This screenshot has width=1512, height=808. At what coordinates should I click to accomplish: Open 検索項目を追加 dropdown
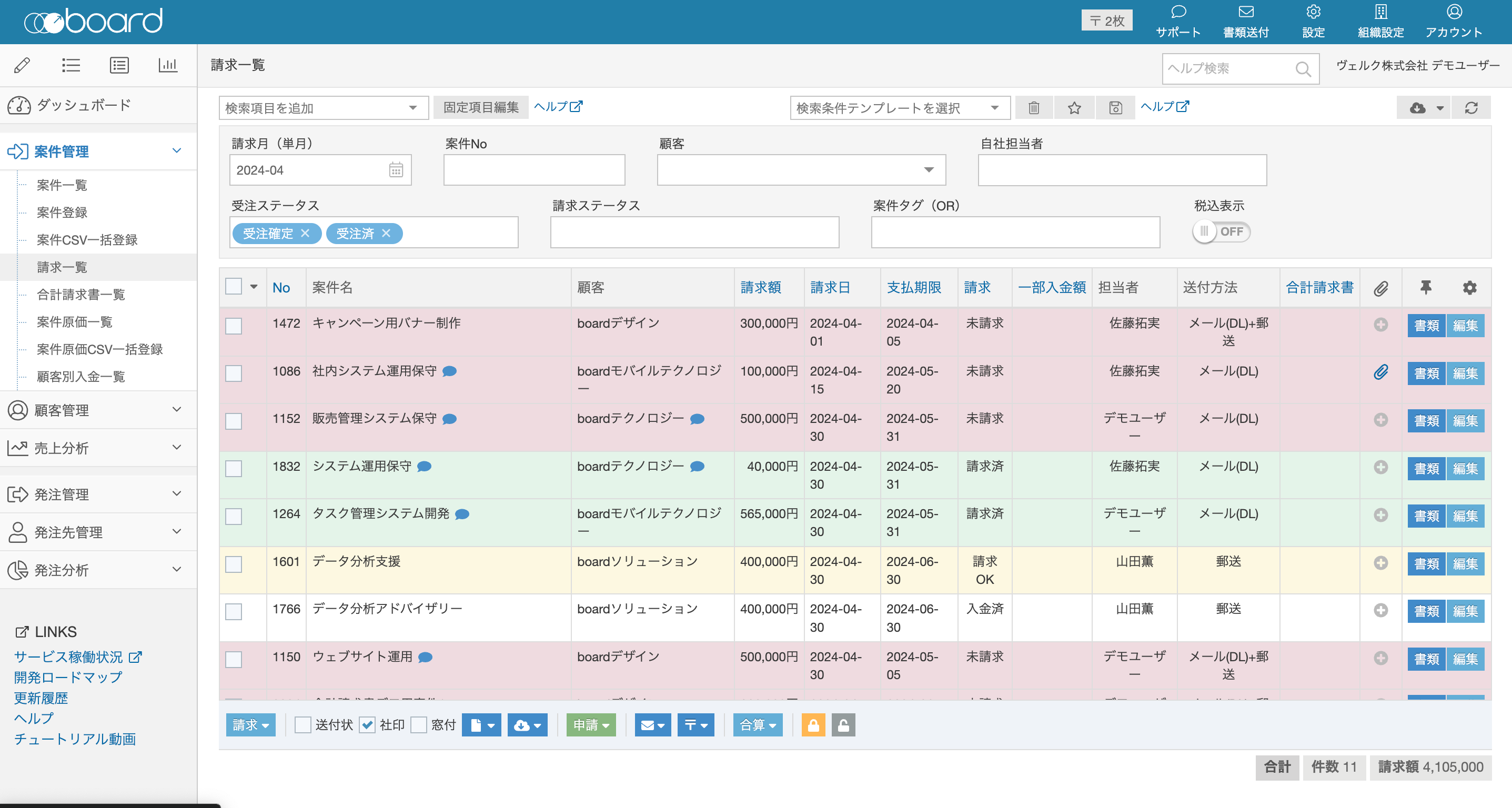(324, 108)
